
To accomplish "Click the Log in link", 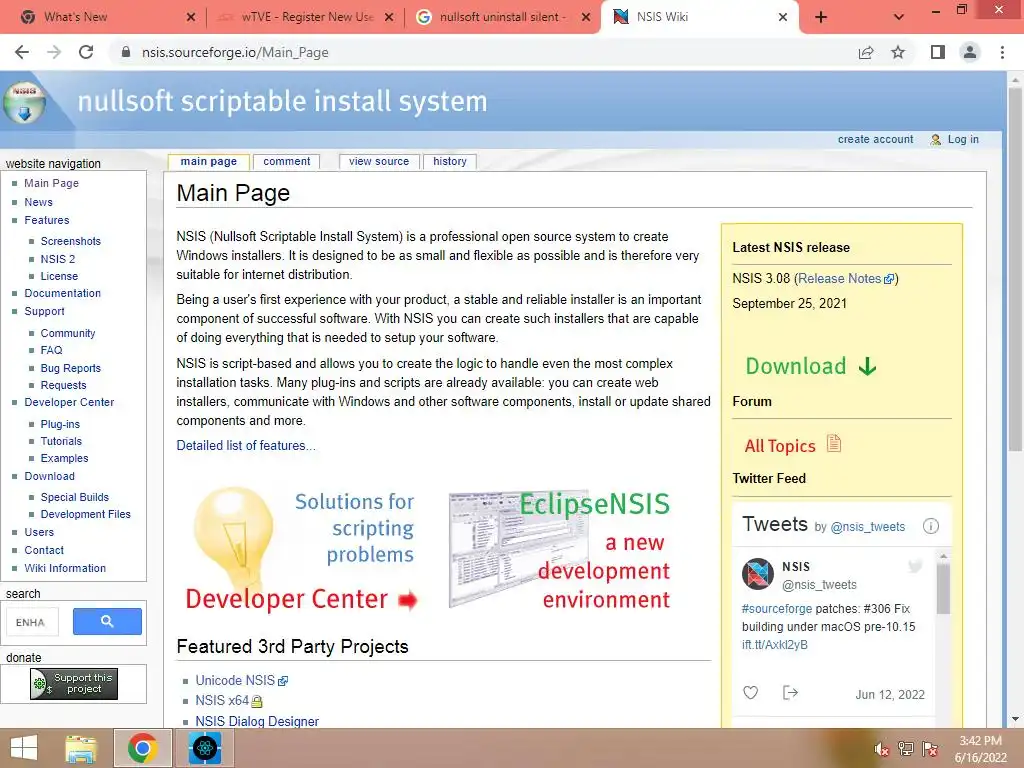I will click(x=963, y=139).
